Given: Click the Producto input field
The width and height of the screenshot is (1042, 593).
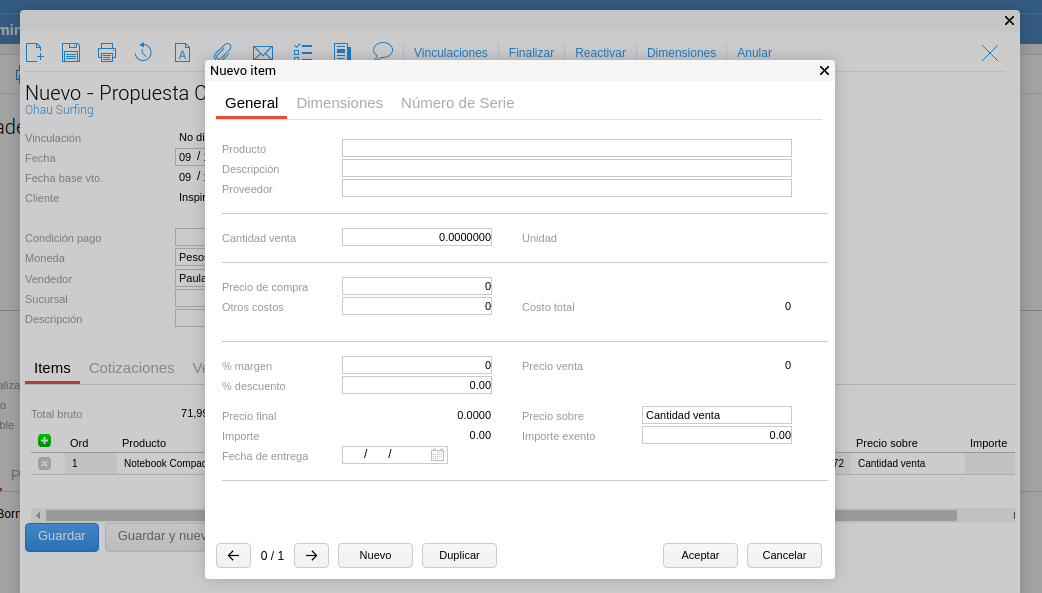Looking at the screenshot, I should pyautogui.click(x=566, y=148).
